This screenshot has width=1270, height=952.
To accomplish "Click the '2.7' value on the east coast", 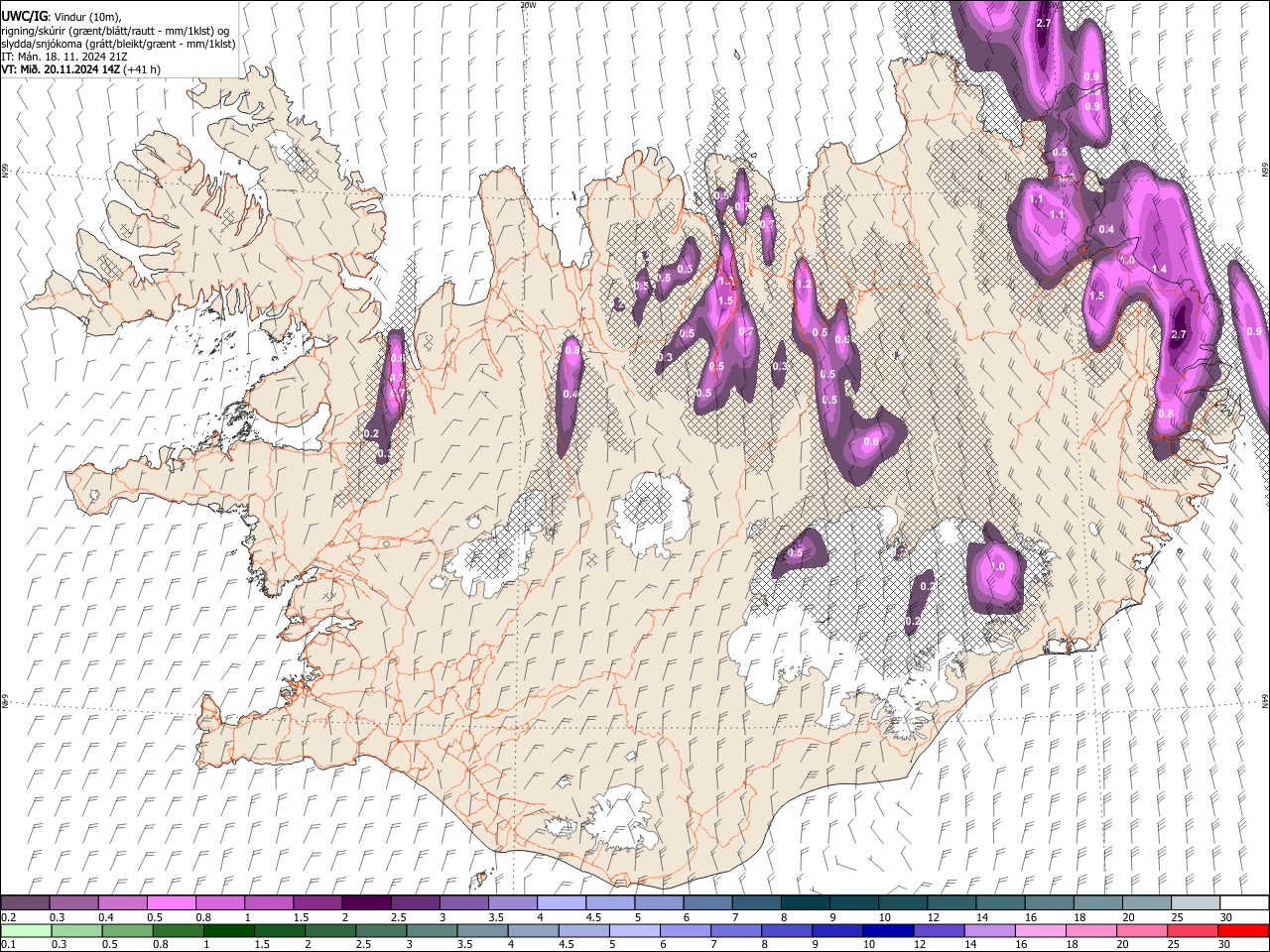I will tap(1179, 335).
